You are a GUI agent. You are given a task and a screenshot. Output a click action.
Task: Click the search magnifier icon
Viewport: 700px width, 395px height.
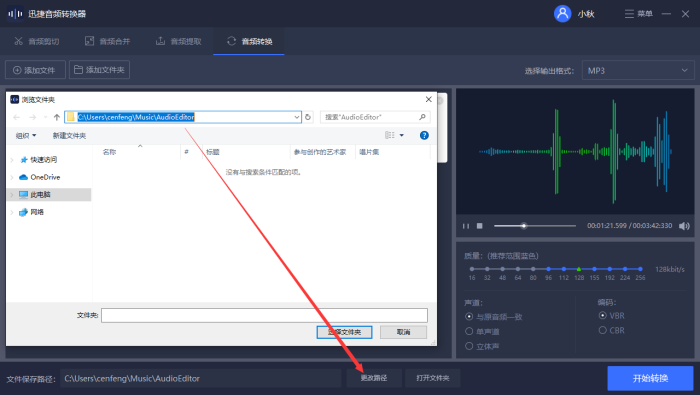422,117
